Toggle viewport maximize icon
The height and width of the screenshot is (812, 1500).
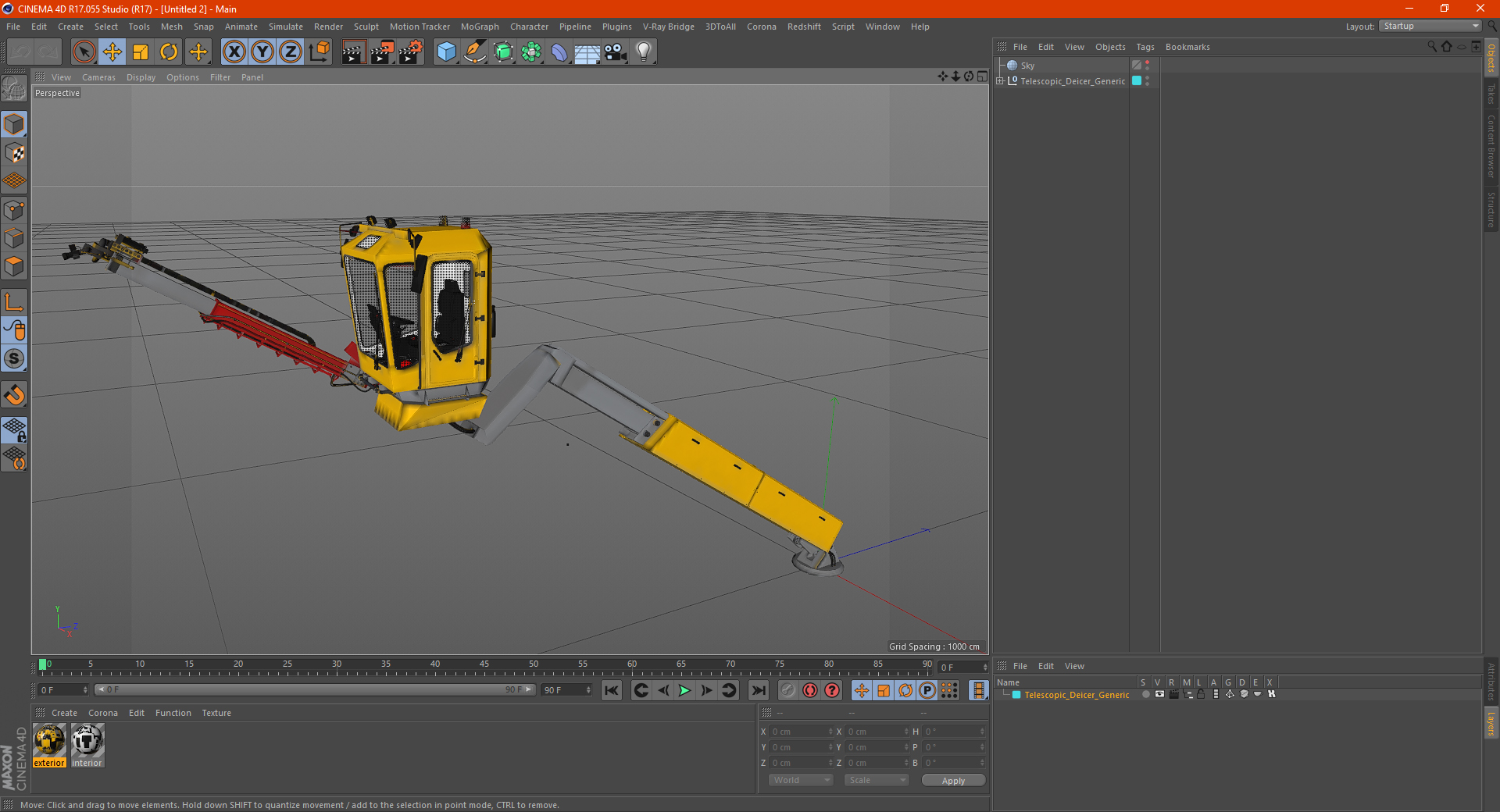pyautogui.click(x=982, y=77)
